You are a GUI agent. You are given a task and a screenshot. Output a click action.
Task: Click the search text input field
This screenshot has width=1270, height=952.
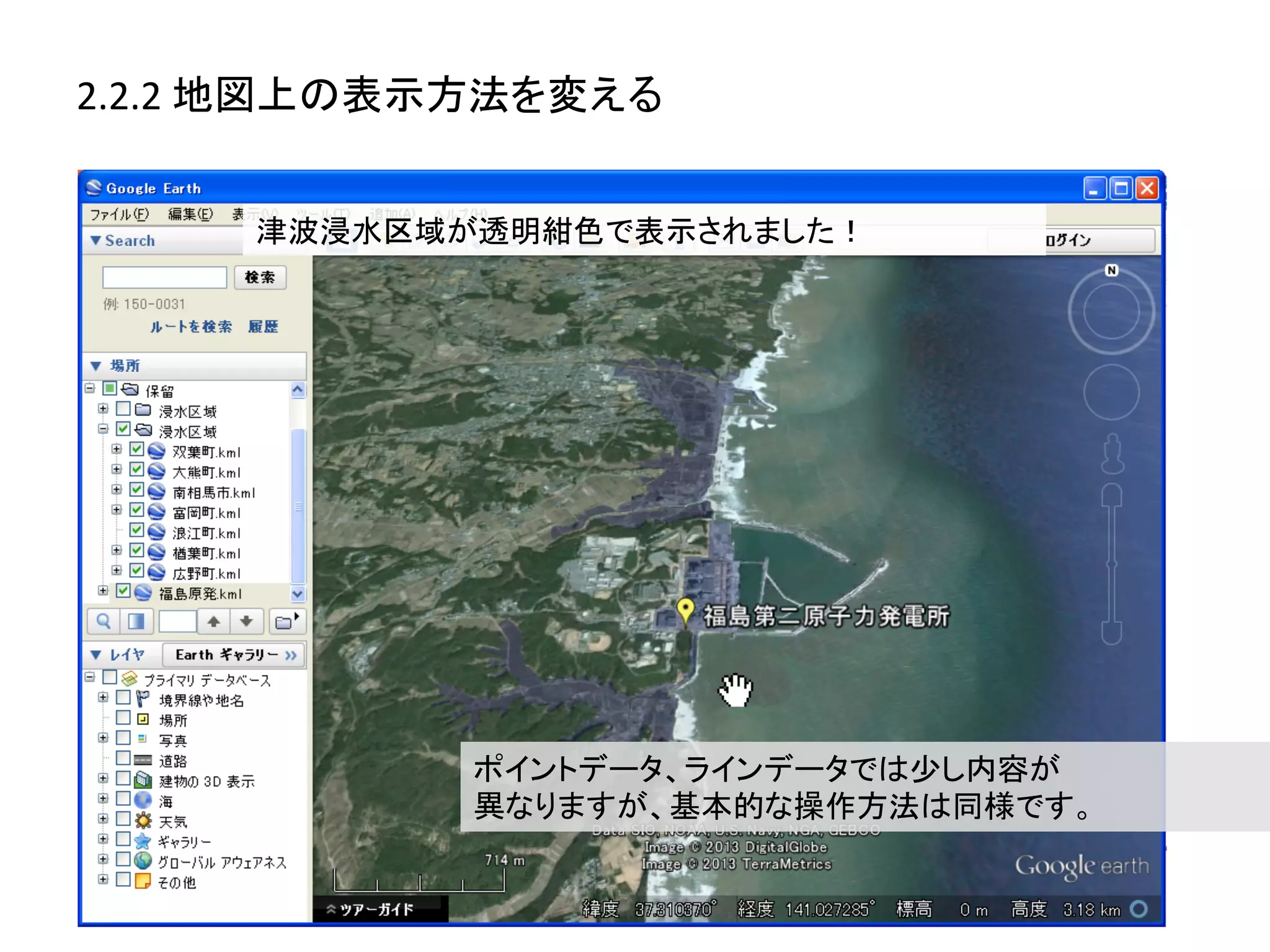point(164,277)
